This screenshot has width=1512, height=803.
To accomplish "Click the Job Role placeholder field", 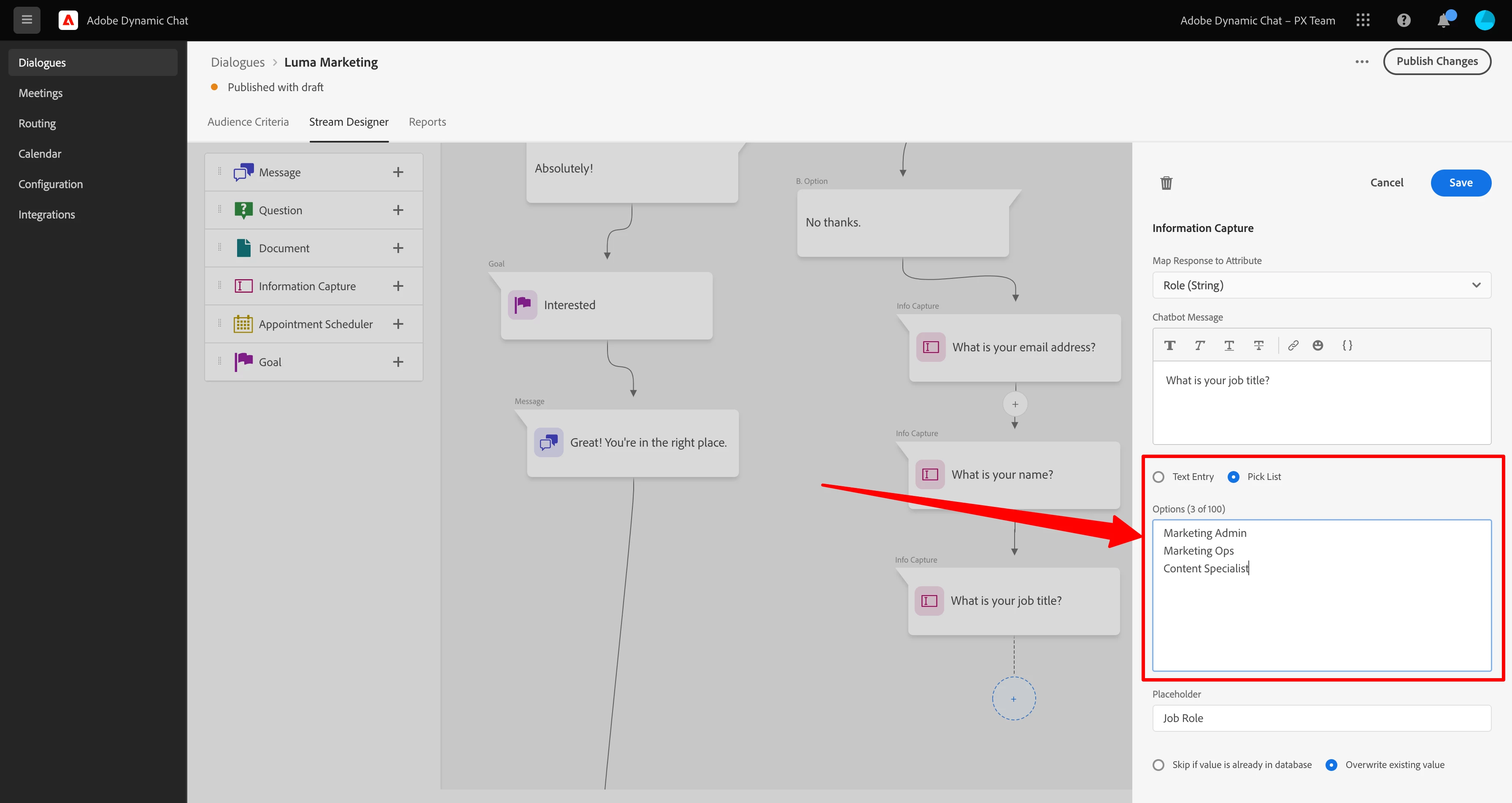I will [1321, 718].
